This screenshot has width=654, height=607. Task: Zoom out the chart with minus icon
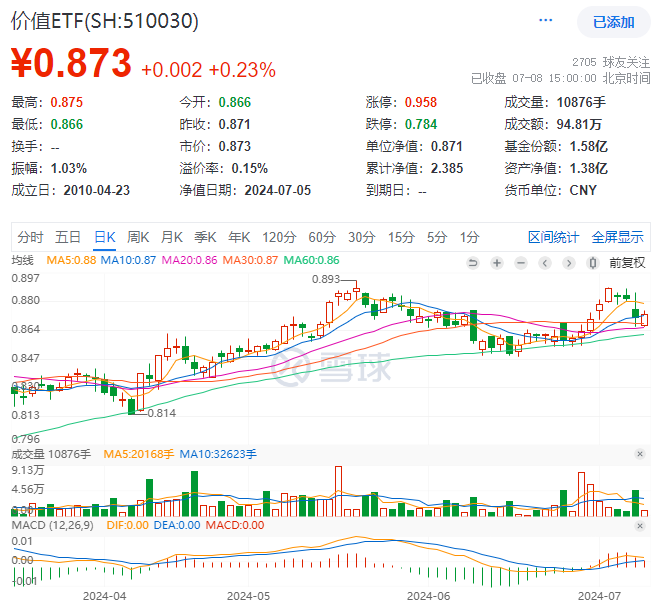click(521, 262)
